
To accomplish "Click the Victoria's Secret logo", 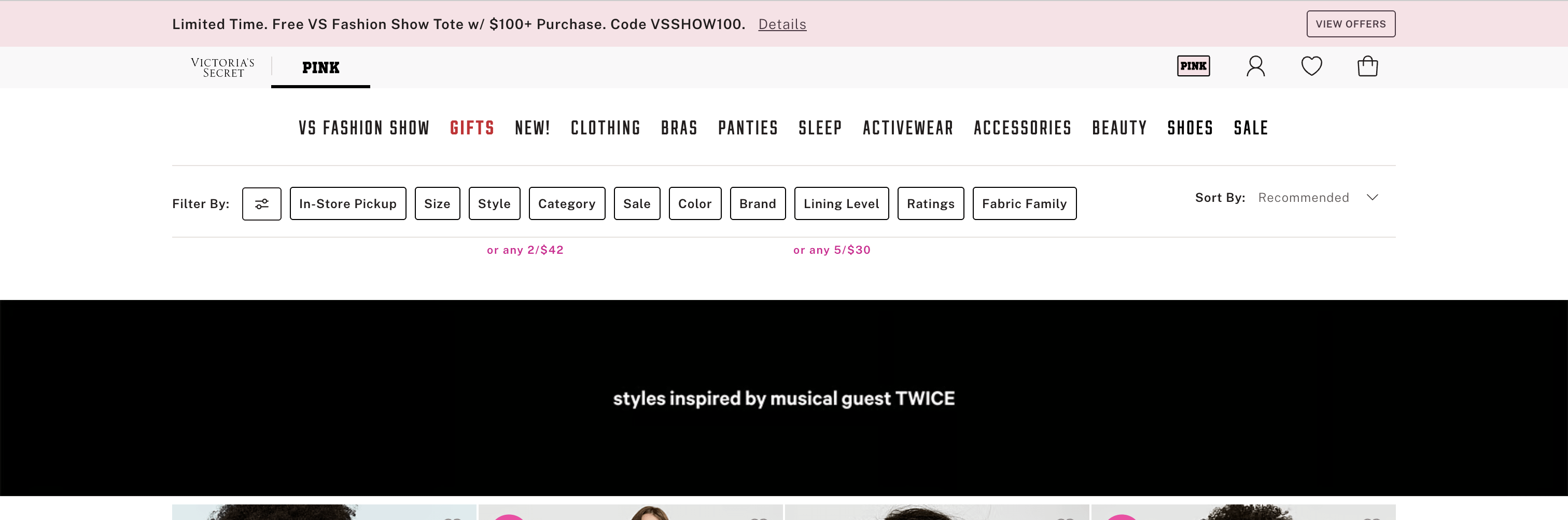I will pyautogui.click(x=223, y=67).
